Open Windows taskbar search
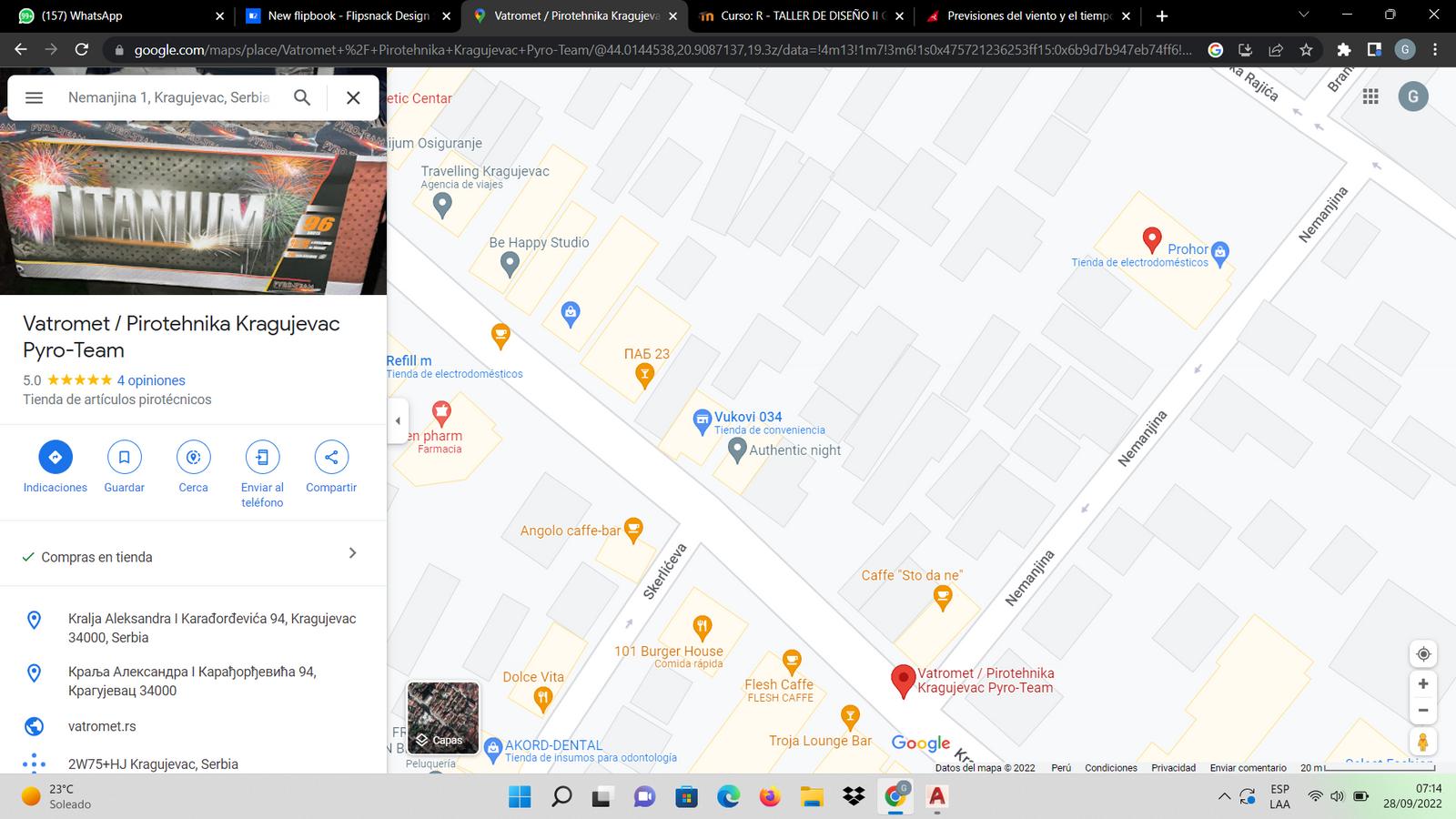The width and height of the screenshot is (1456, 819). coord(561,797)
